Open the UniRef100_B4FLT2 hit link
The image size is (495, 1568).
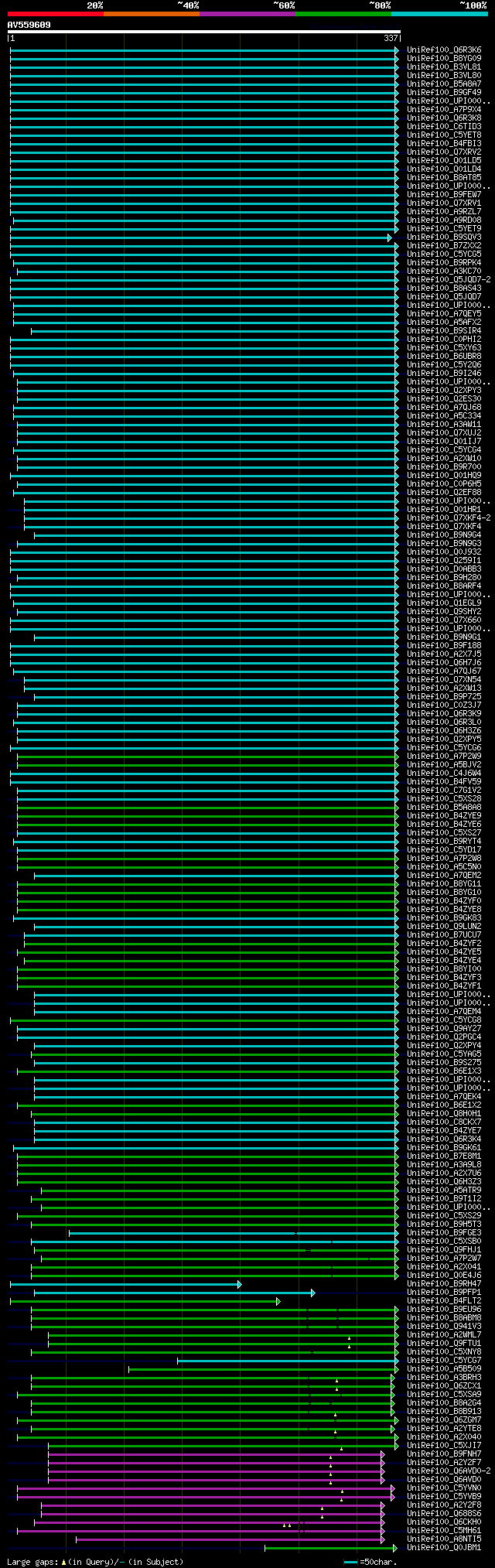pyautogui.click(x=444, y=1301)
